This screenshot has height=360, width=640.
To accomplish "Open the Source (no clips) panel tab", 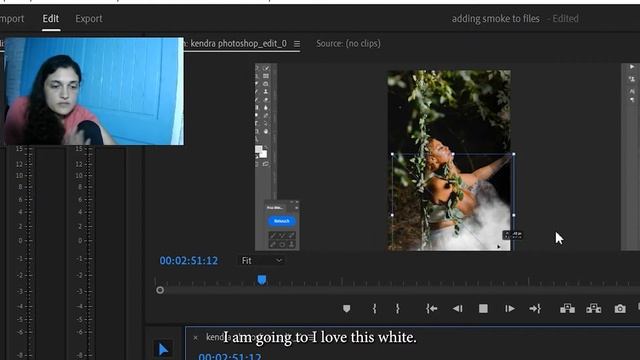I will pos(348,43).
